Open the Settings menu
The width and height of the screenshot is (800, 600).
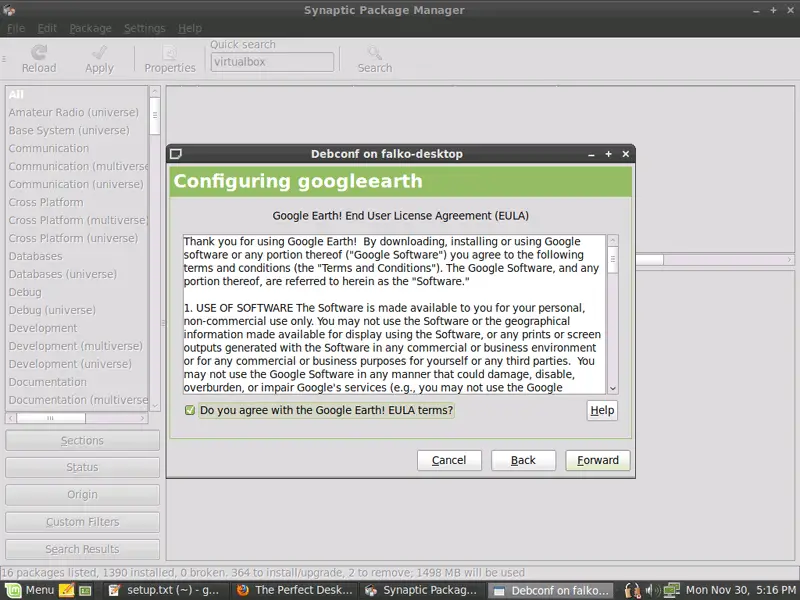coord(144,29)
